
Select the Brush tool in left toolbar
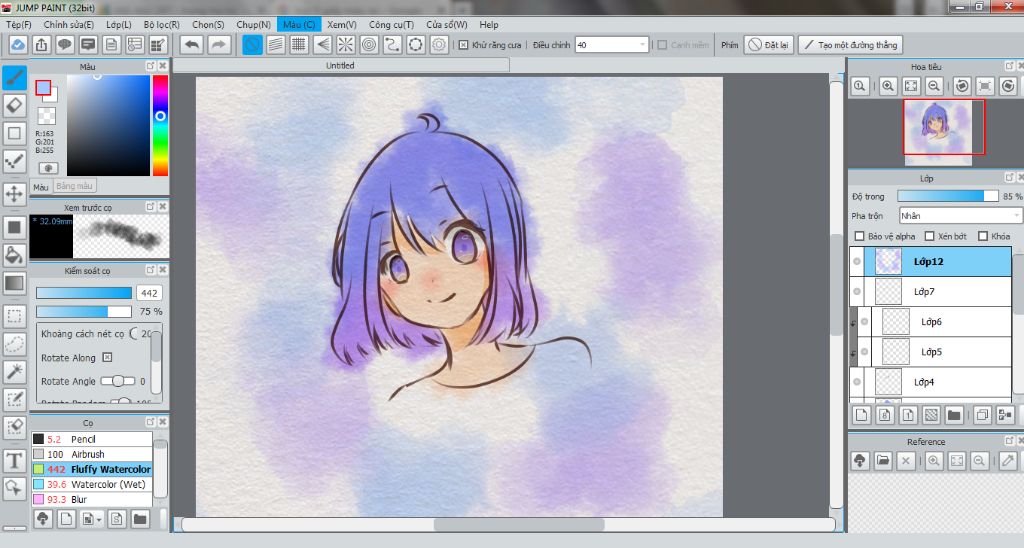pyautogui.click(x=14, y=78)
